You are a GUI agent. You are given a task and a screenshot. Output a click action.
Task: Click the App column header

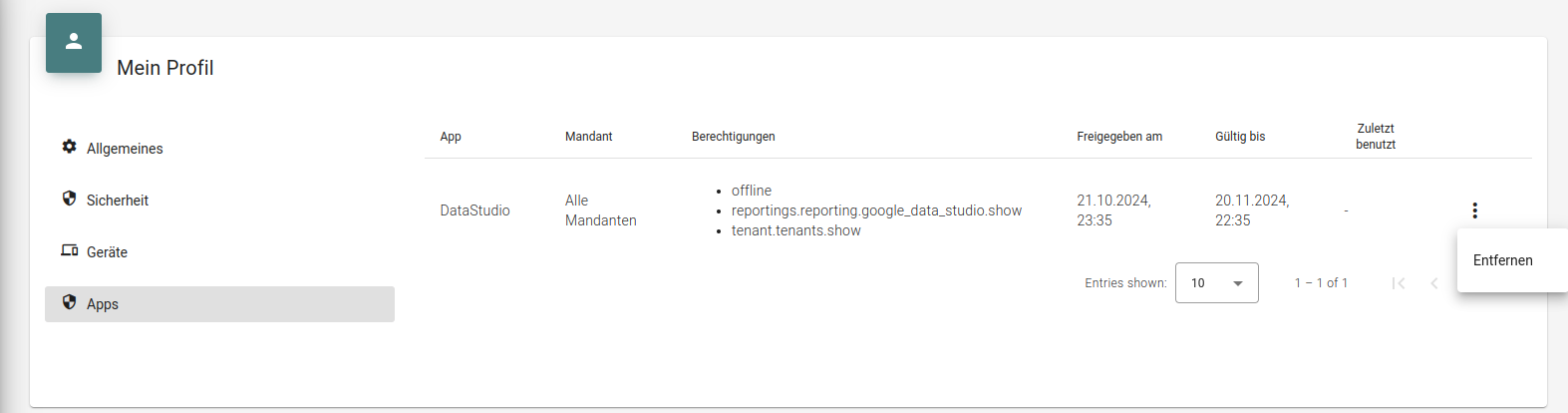(451, 137)
